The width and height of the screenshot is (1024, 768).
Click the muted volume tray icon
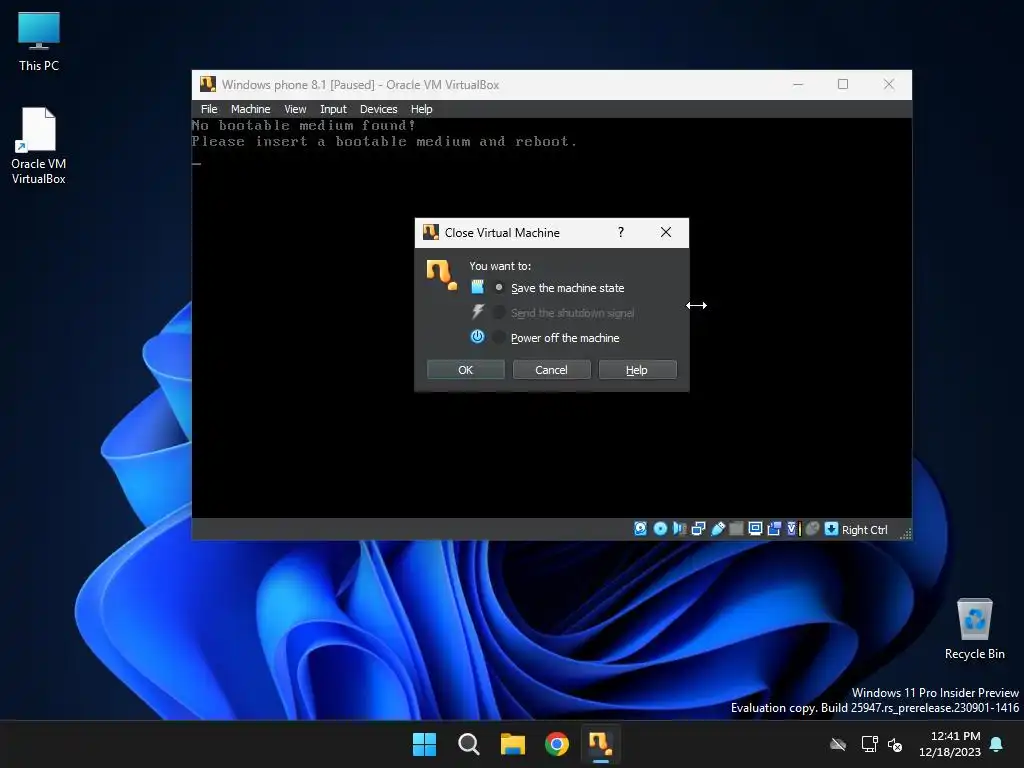(x=895, y=744)
